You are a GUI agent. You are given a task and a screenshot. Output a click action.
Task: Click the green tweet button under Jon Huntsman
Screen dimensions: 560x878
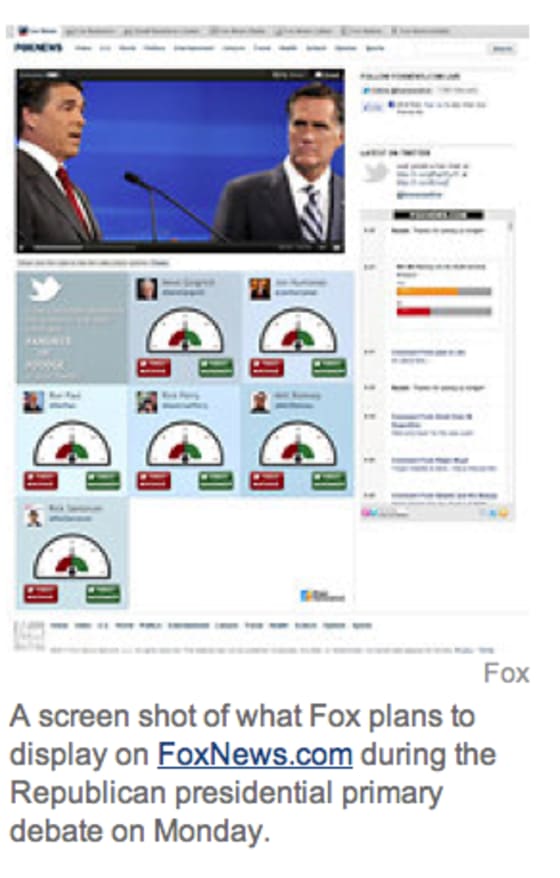point(329,367)
